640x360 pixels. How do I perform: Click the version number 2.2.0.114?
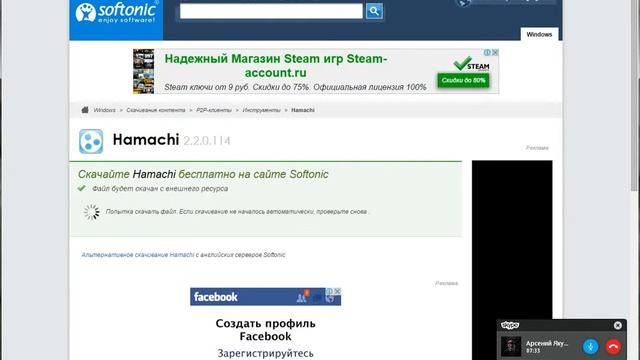207,141
